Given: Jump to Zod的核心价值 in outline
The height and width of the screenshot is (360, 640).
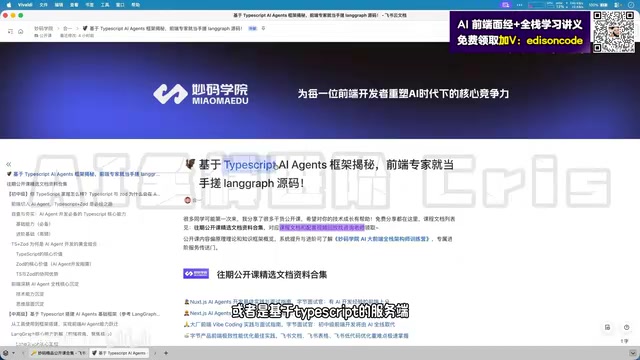Looking at the screenshot, I should click(53, 264).
